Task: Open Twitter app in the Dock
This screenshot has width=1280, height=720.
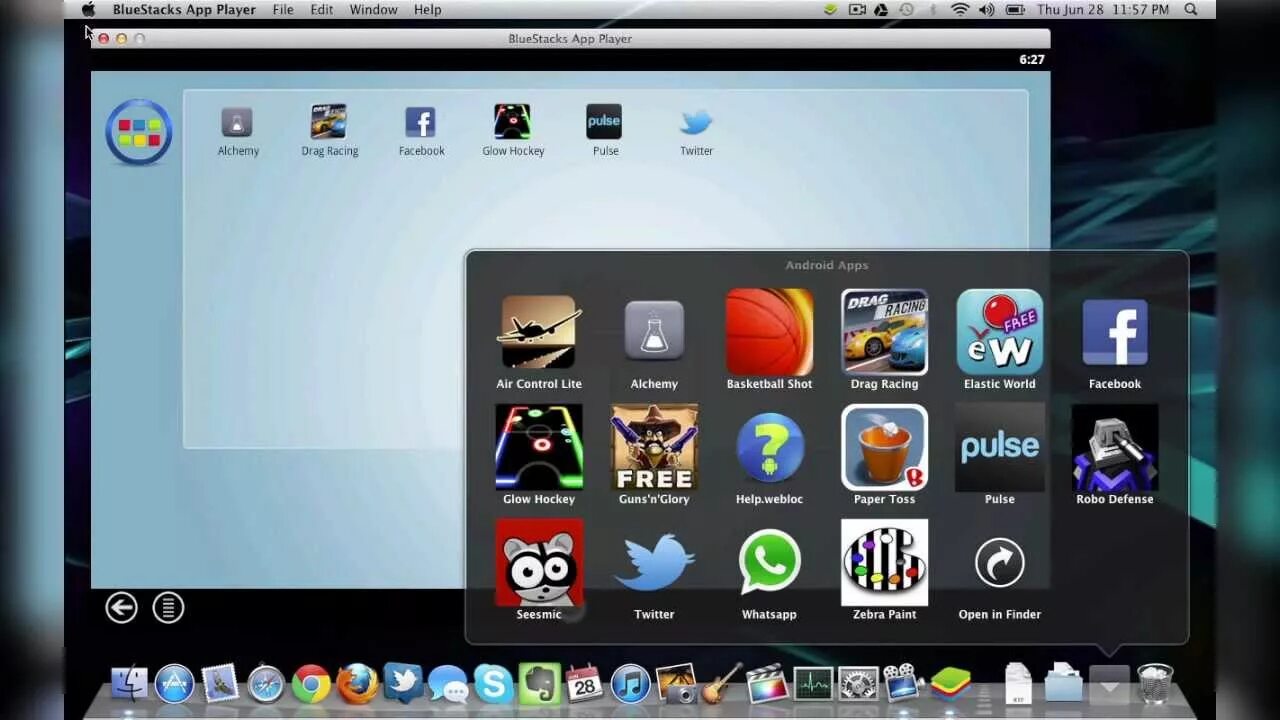Action: (x=403, y=683)
